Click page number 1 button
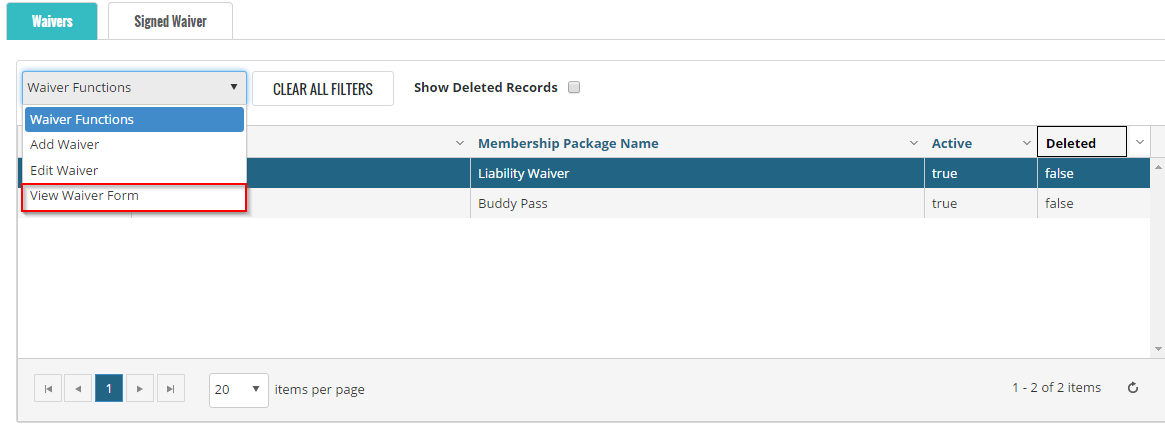Image resolution: width=1165 pixels, height=425 pixels. [109, 389]
